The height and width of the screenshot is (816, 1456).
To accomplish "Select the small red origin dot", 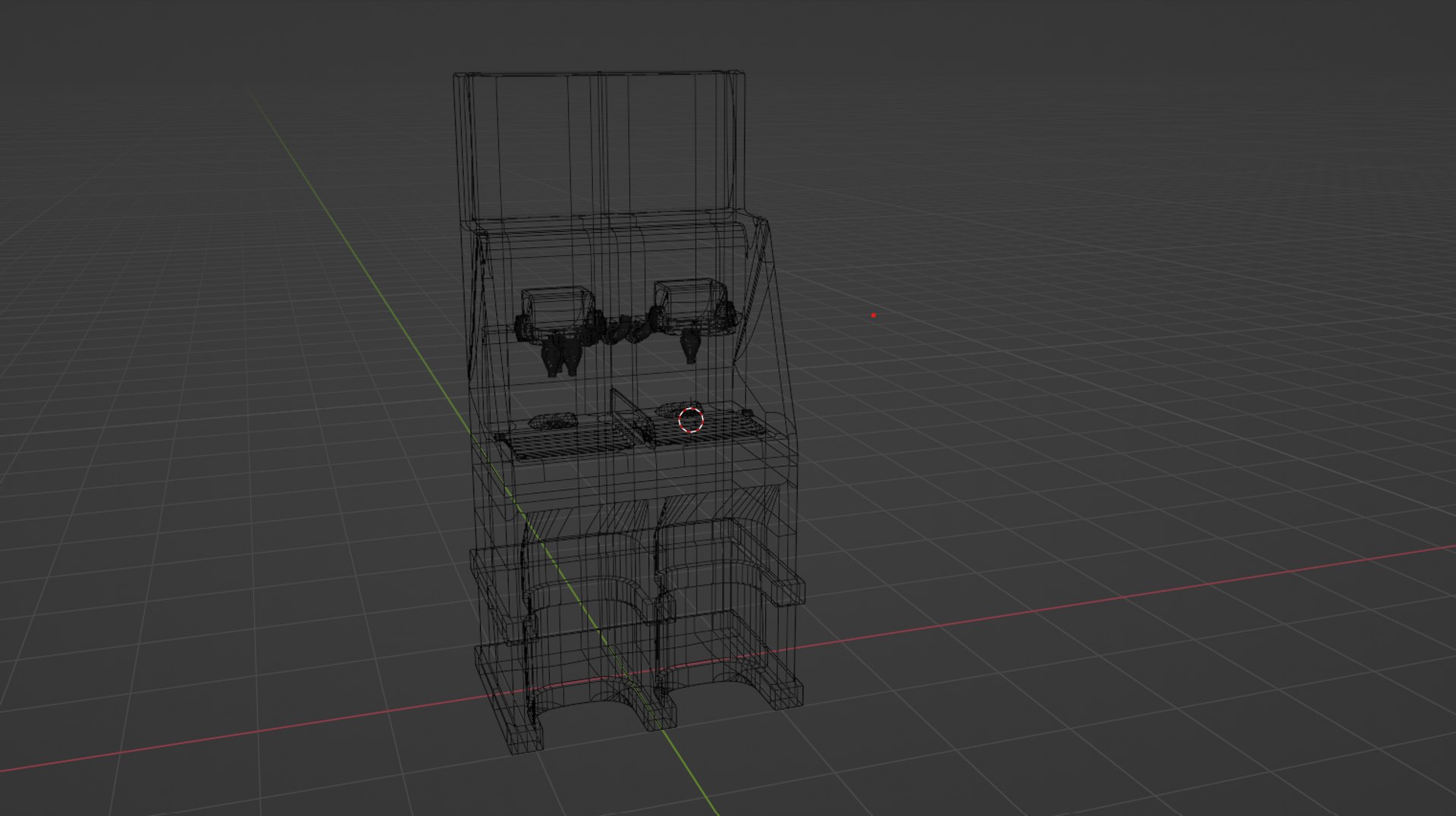I will tap(874, 315).
